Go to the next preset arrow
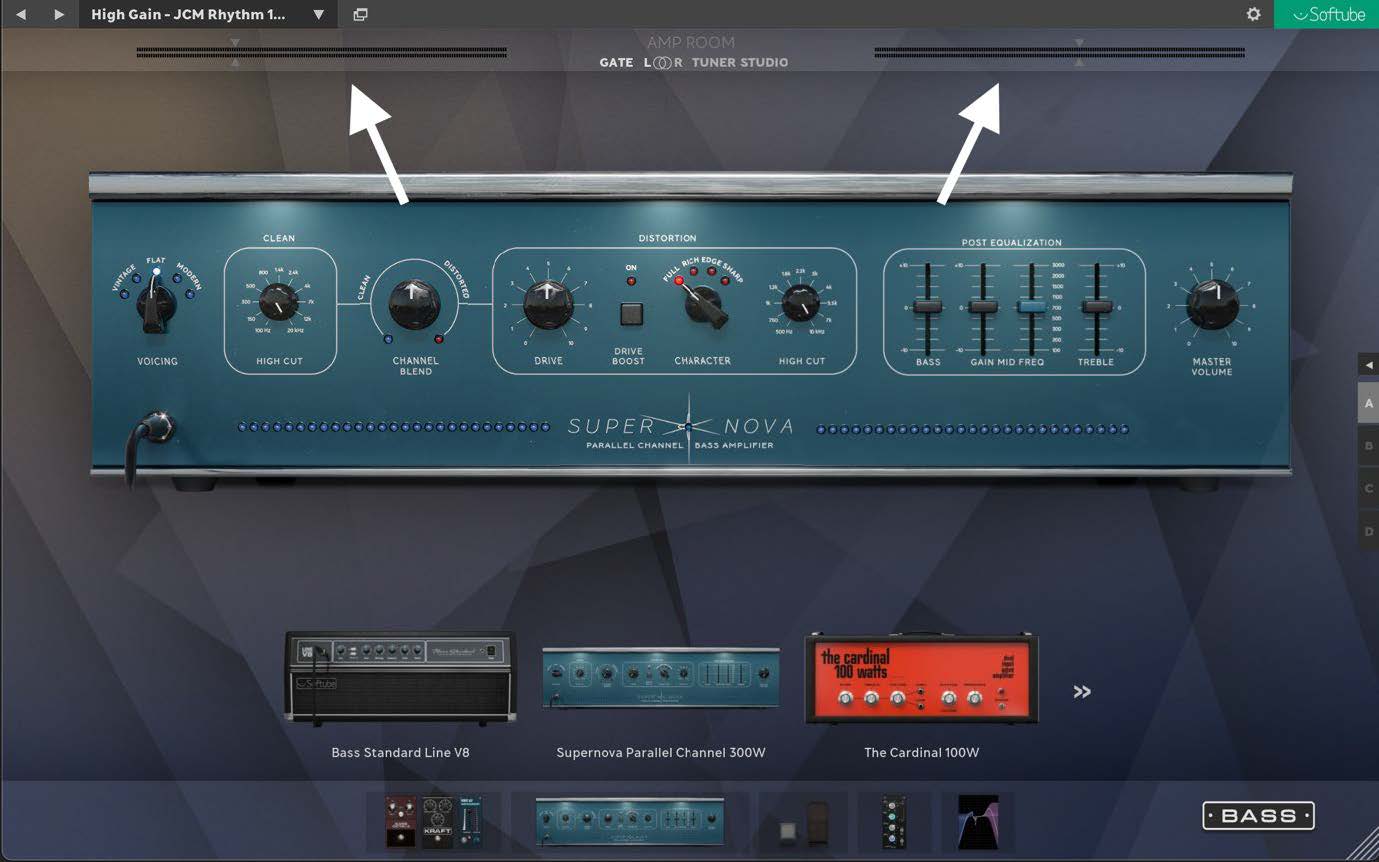 59,15
